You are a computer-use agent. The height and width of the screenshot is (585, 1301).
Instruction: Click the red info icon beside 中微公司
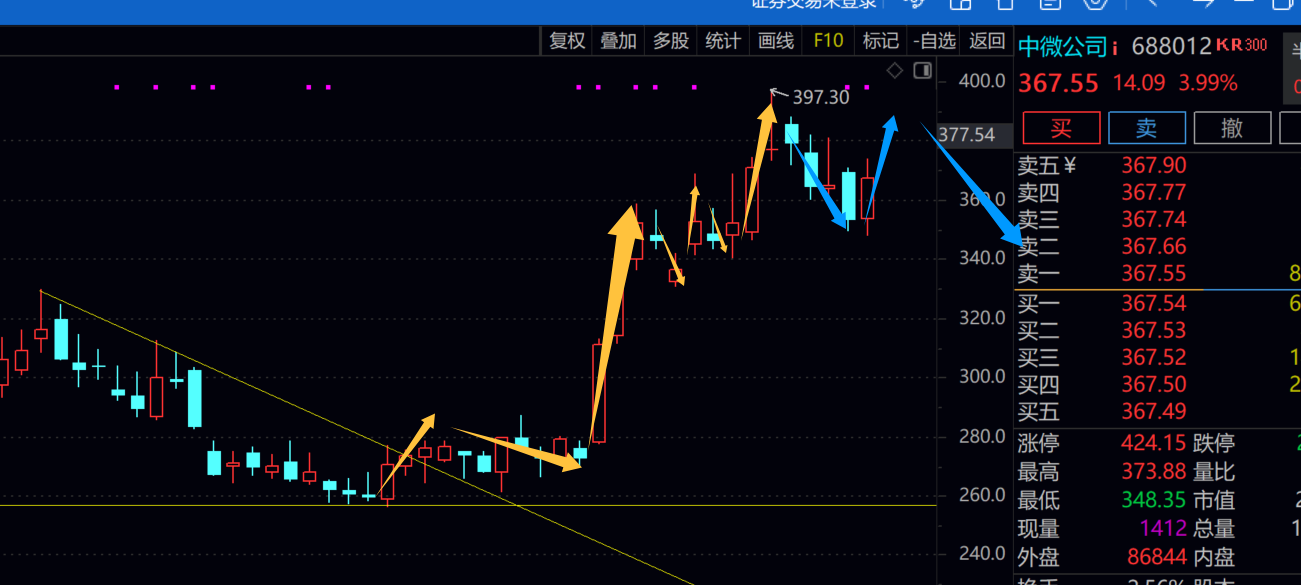(1114, 48)
